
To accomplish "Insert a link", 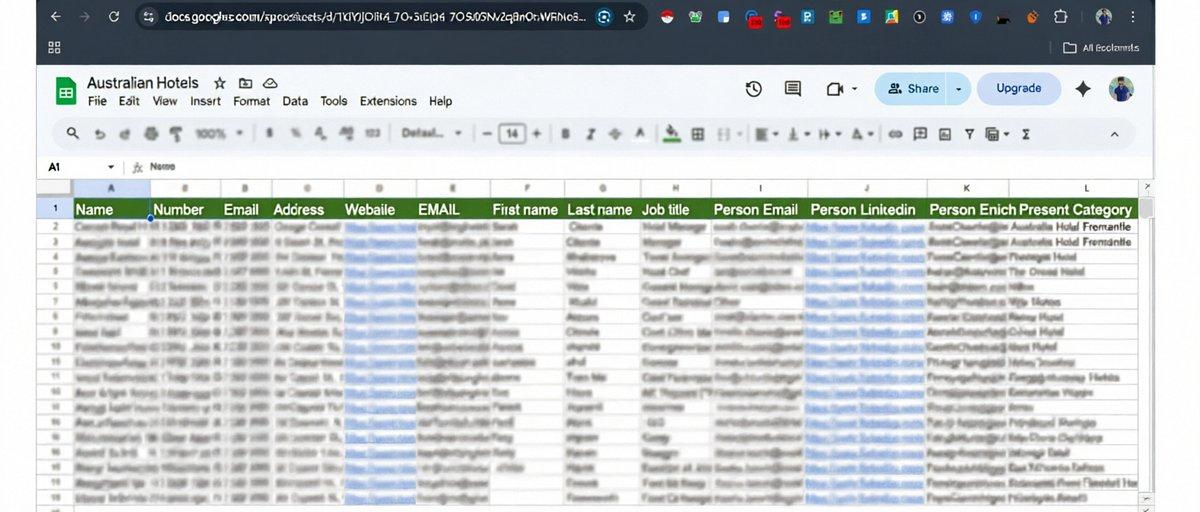I will coord(895,134).
